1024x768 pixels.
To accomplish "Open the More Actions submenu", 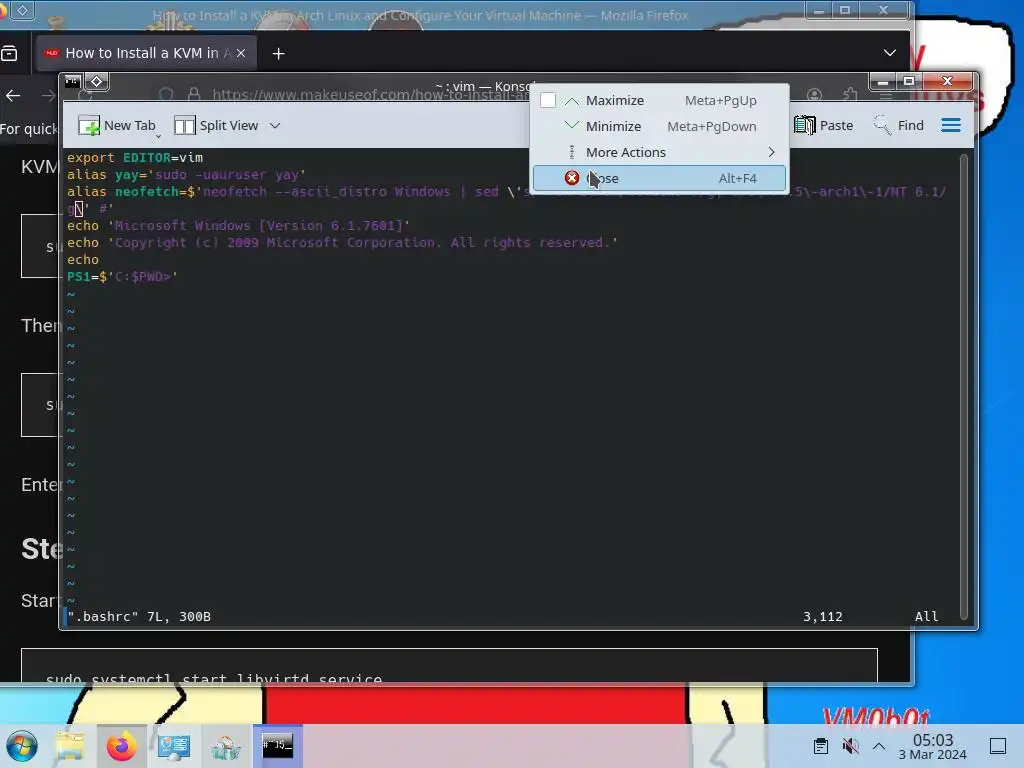I will click(660, 152).
